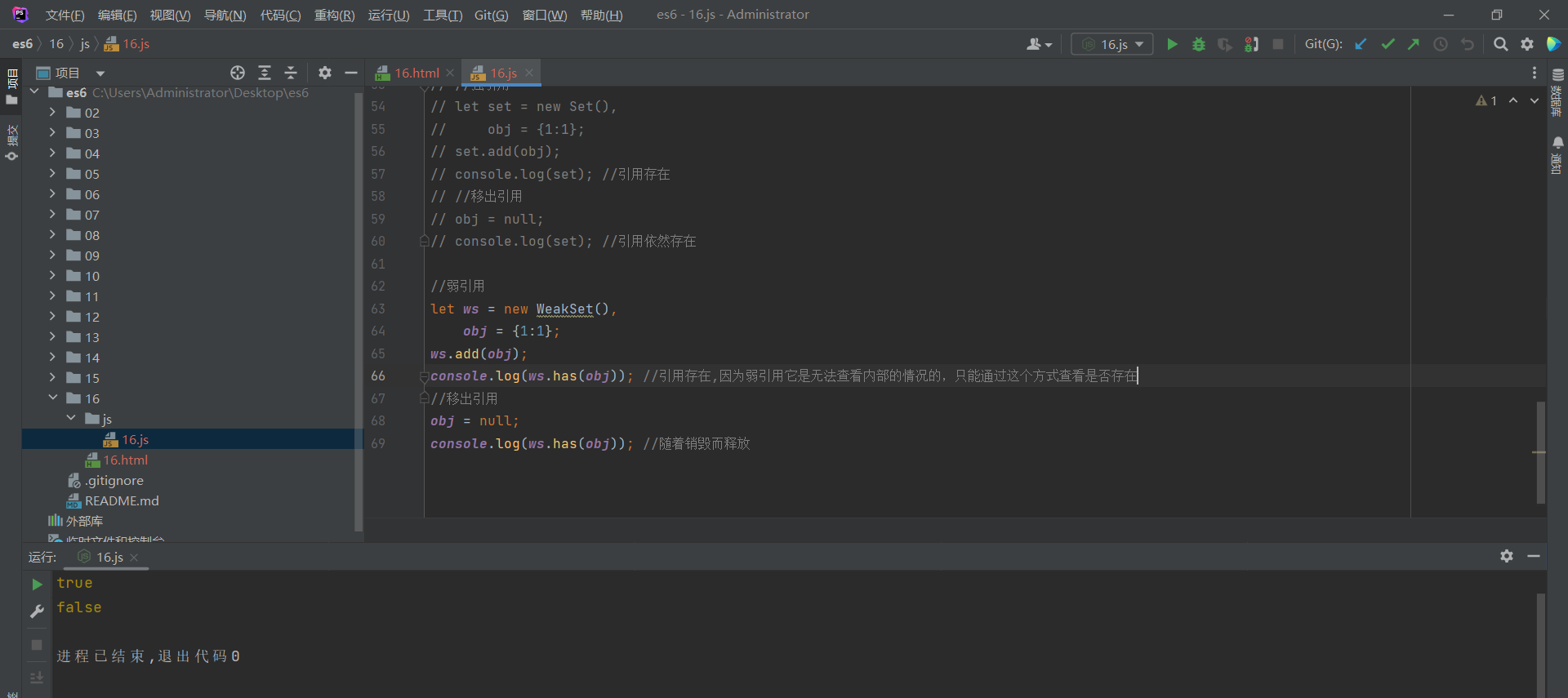Collapse the js subfolder

point(71,418)
